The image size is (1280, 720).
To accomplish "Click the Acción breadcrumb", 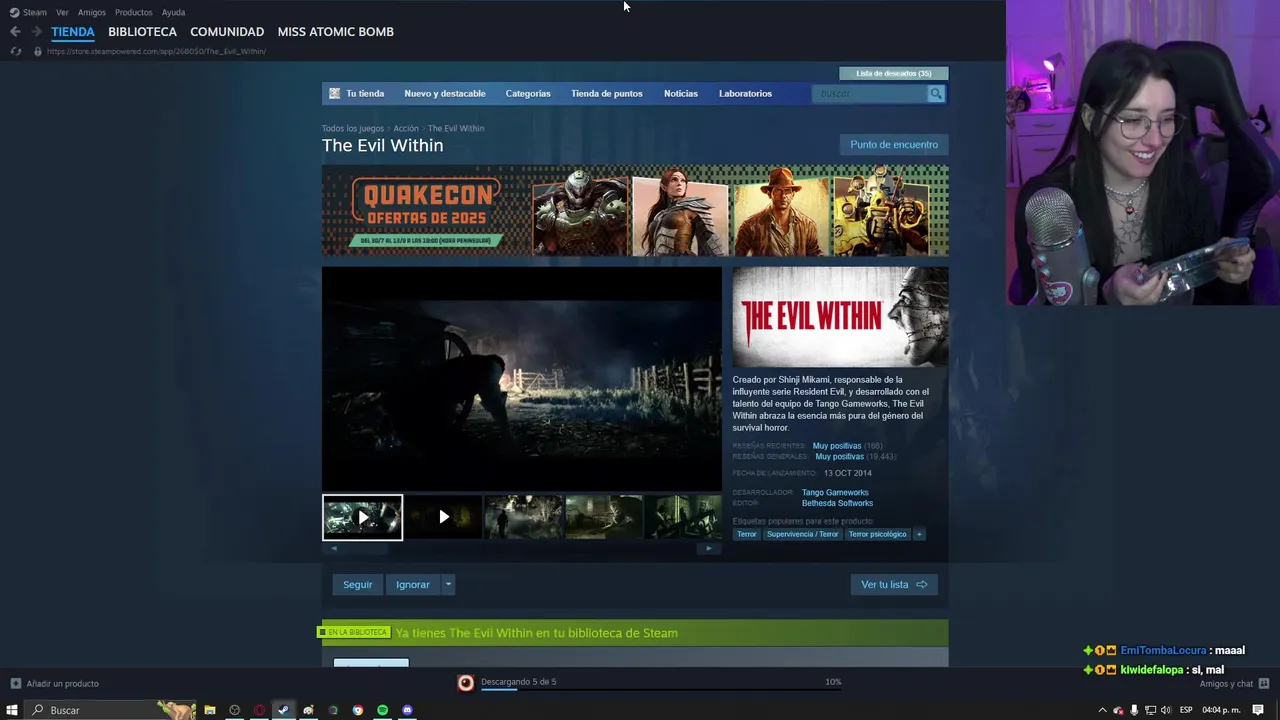I will 406,128.
